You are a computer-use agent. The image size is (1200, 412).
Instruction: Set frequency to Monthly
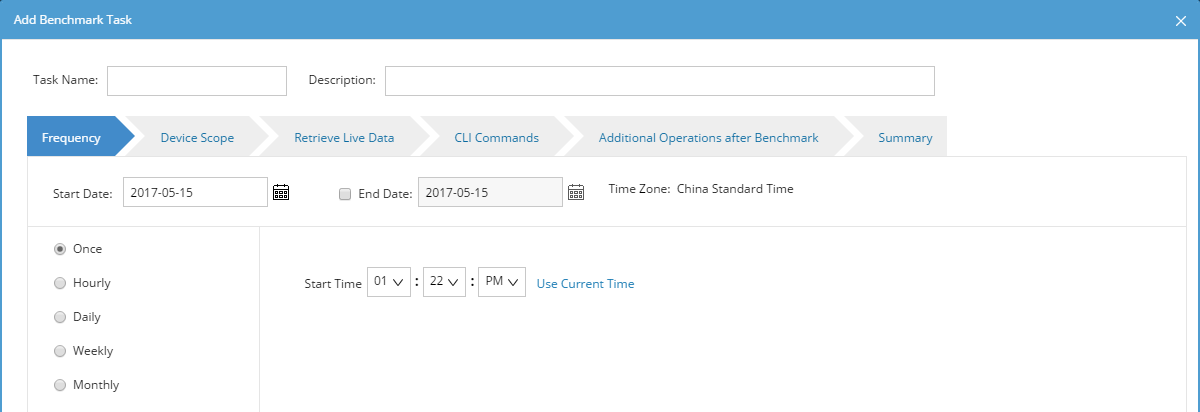(60, 385)
